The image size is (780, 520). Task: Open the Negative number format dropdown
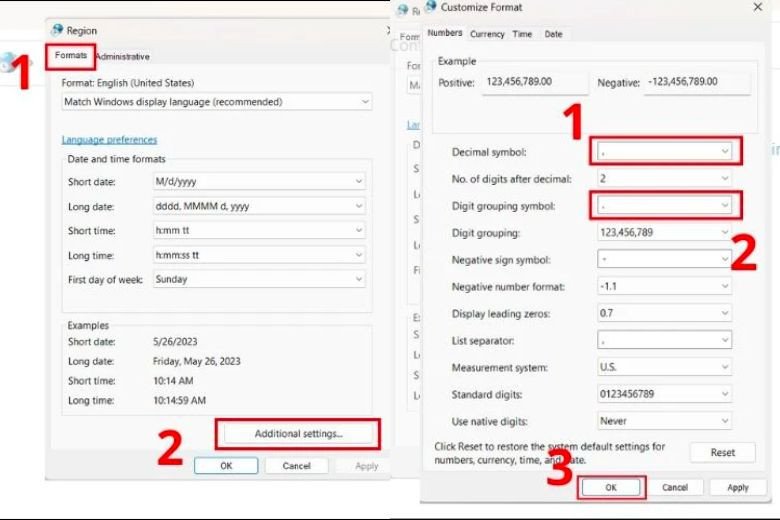(665, 286)
